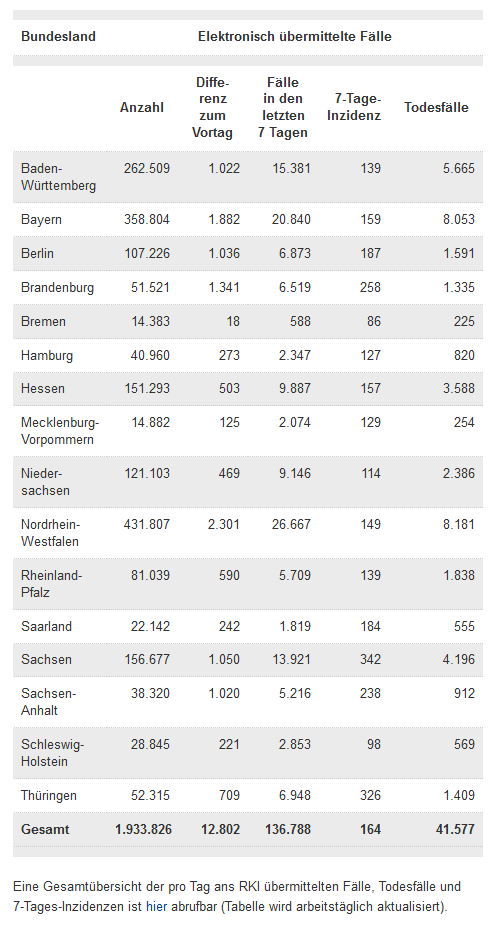Click the Thüringen row label
Viewport: 493px width, 937px height.
coord(48,795)
